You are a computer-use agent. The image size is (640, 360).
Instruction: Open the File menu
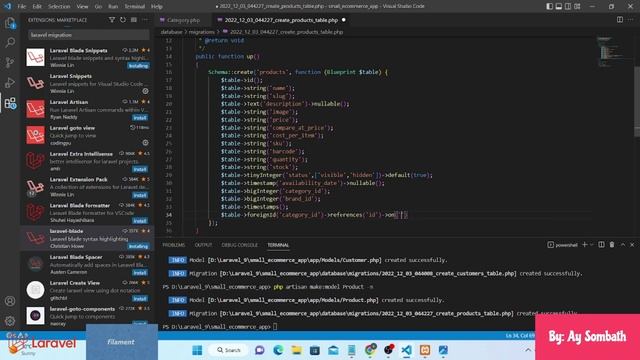(x=22, y=7)
